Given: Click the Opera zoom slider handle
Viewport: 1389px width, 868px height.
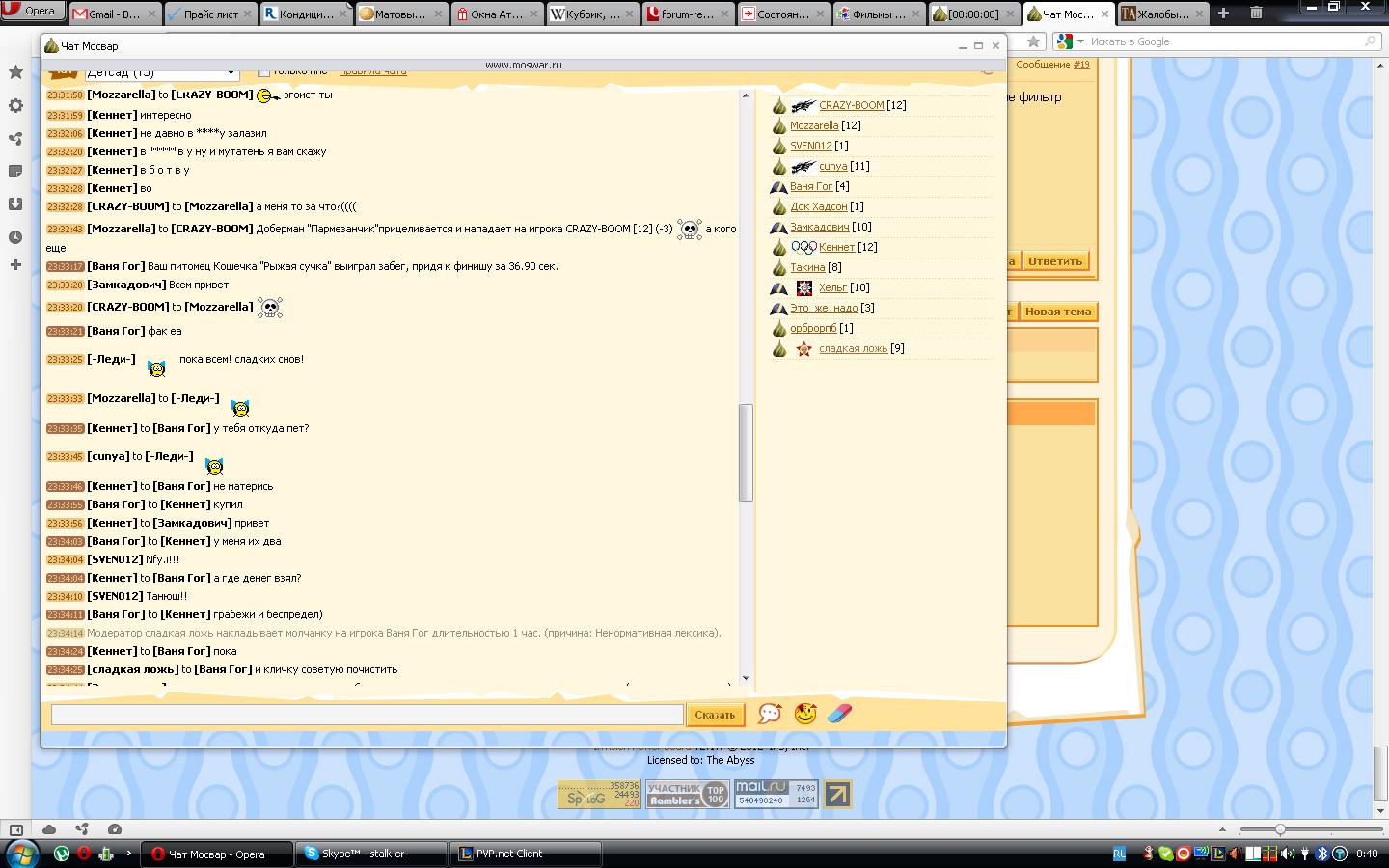Looking at the screenshot, I should 1280,829.
